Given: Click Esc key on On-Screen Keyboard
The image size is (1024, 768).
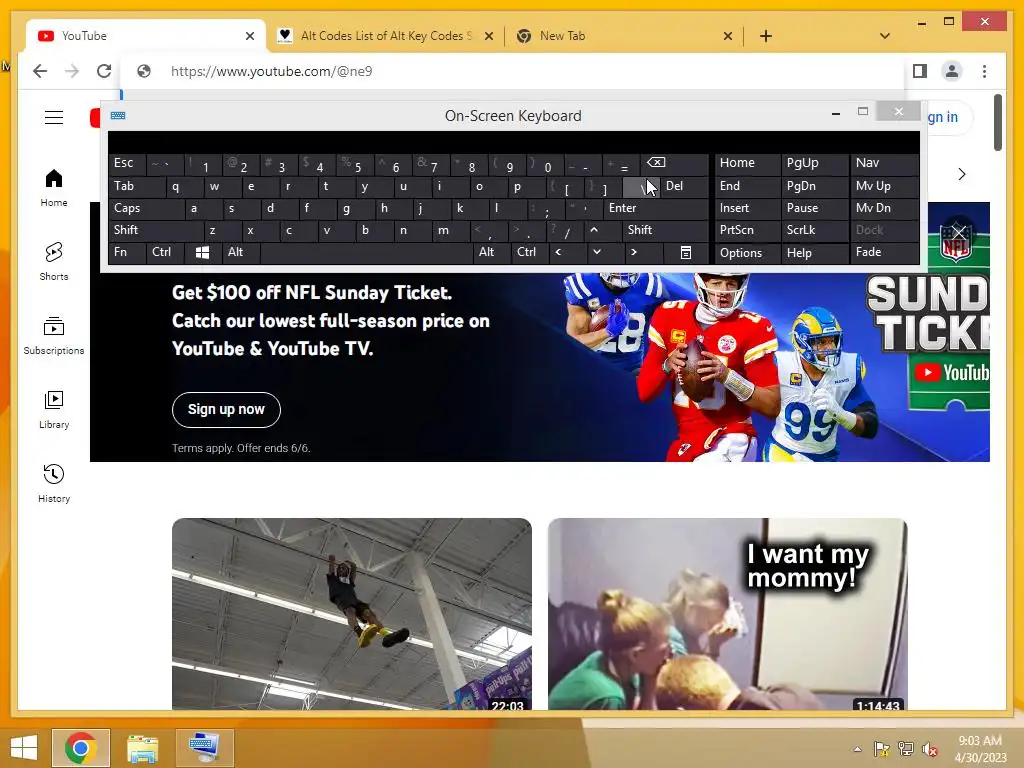Looking at the screenshot, I should click(127, 163).
